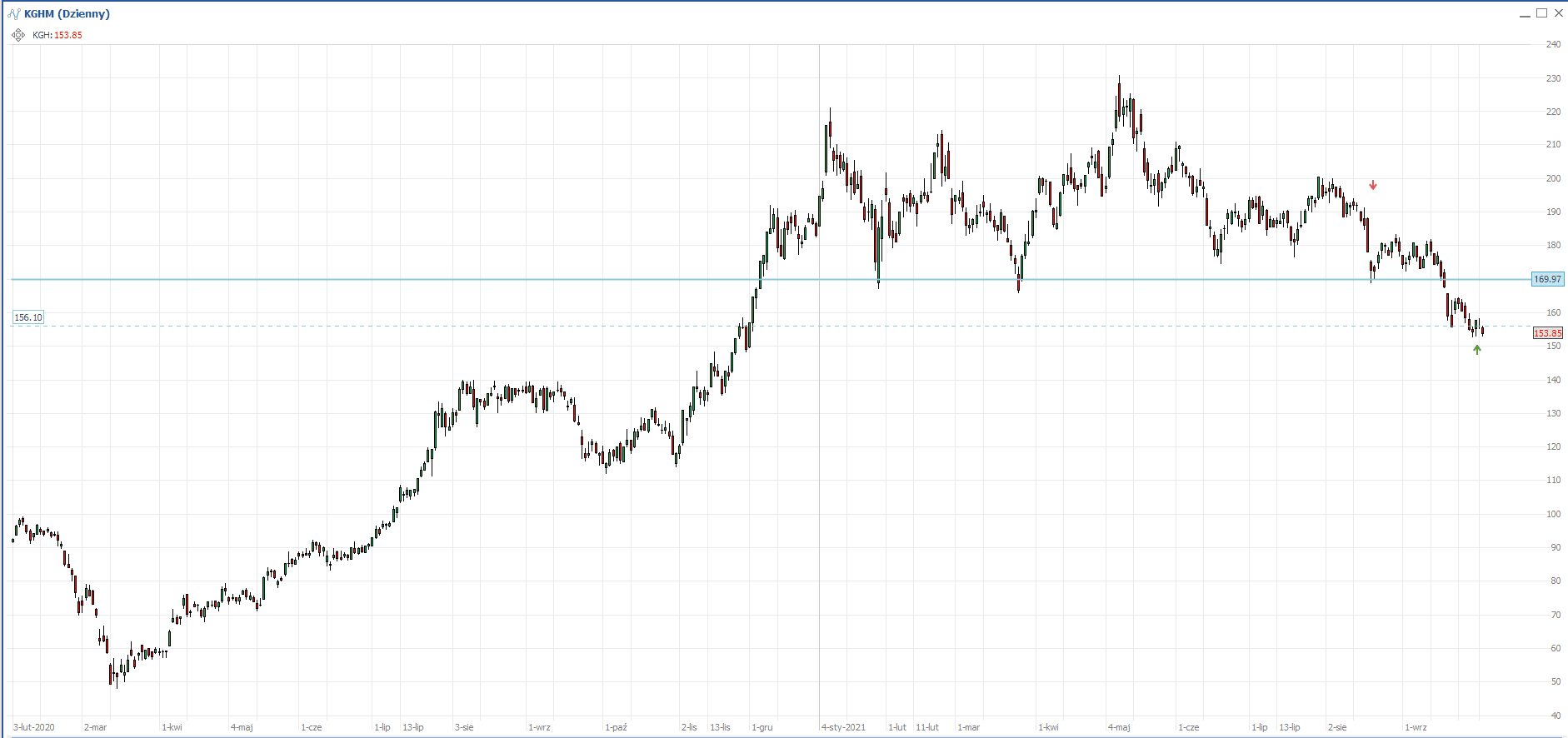Click the 230 price axis label
Viewport: 1568px width, 738px height.
1553,78
